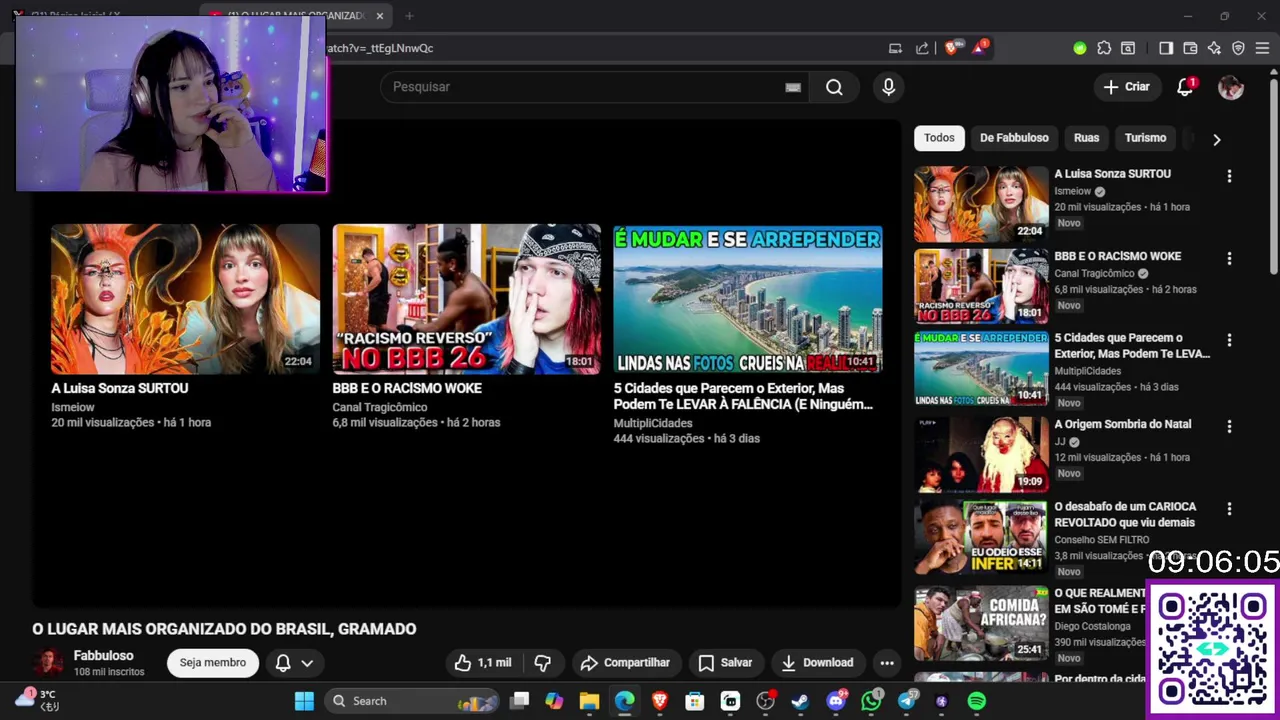The image size is (1280, 720).
Task: Open sidebar thumbnail A Origem Sombria do Natal
Action: tap(981, 454)
